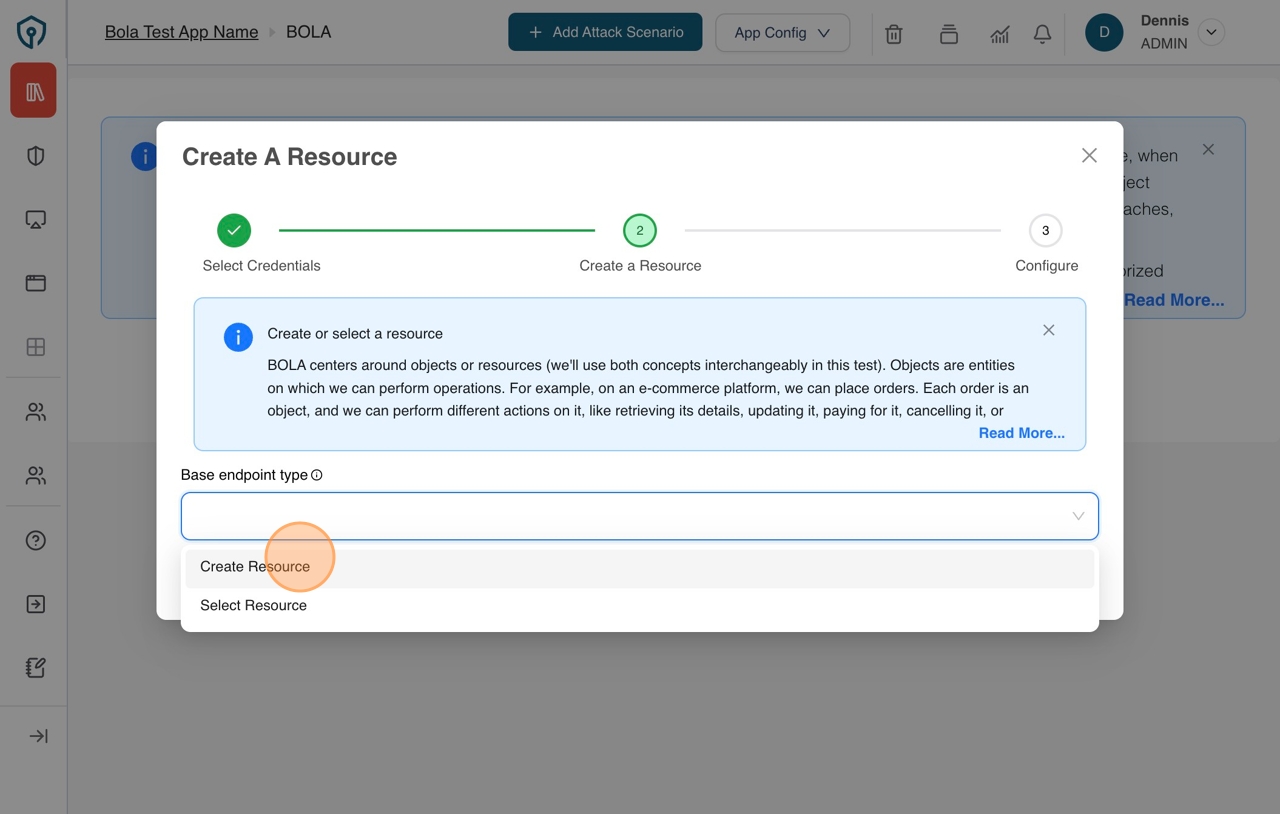Go to step 3 Configure in the wizard

[x=1046, y=229]
